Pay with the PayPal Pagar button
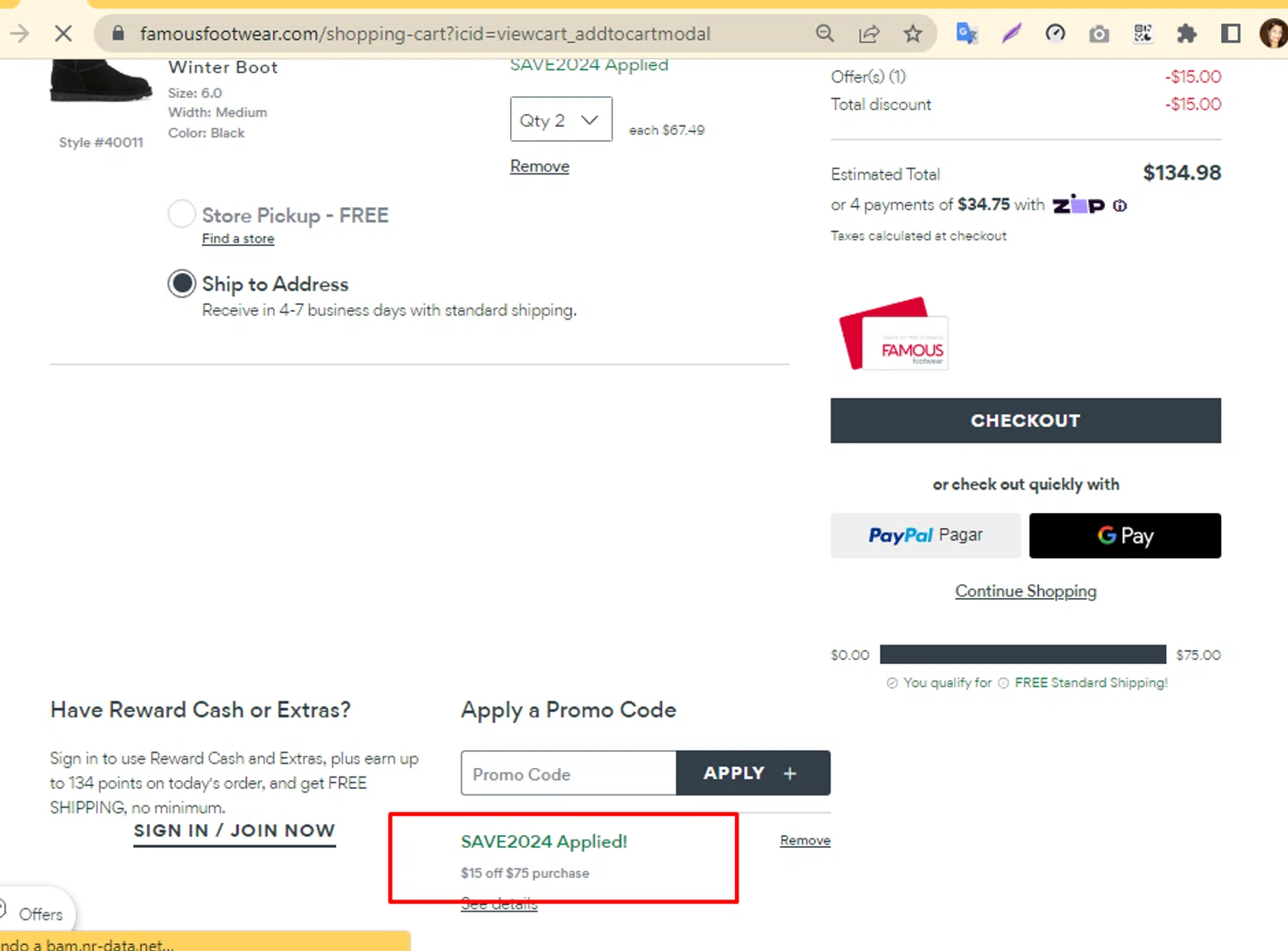 point(926,535)
